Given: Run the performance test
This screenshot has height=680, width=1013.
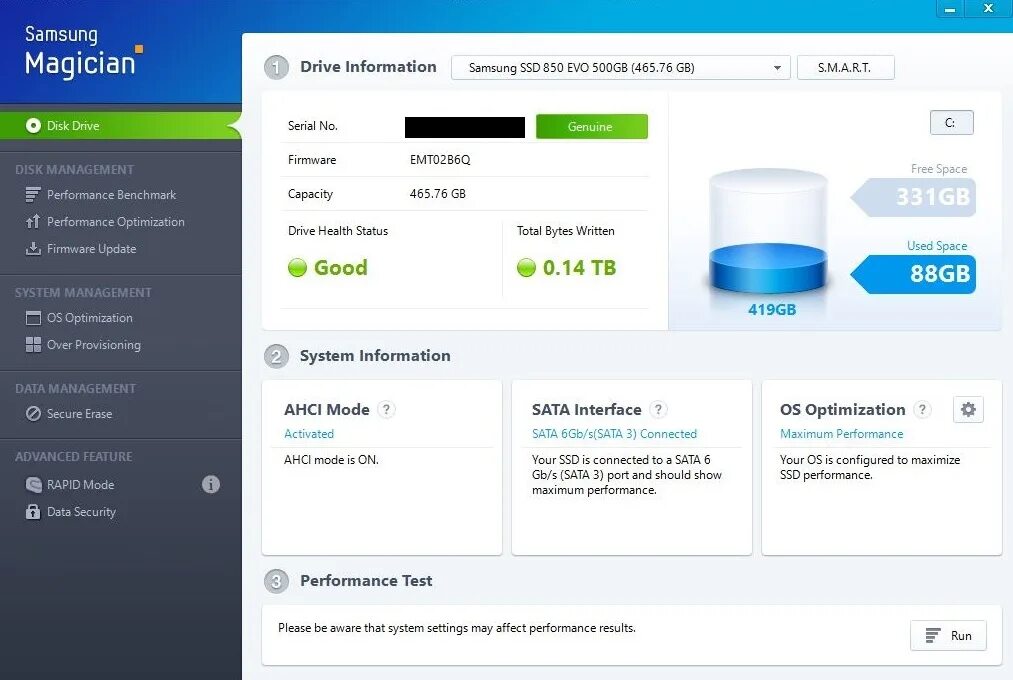Looking at the screenshot, I should tap(948, 635).
